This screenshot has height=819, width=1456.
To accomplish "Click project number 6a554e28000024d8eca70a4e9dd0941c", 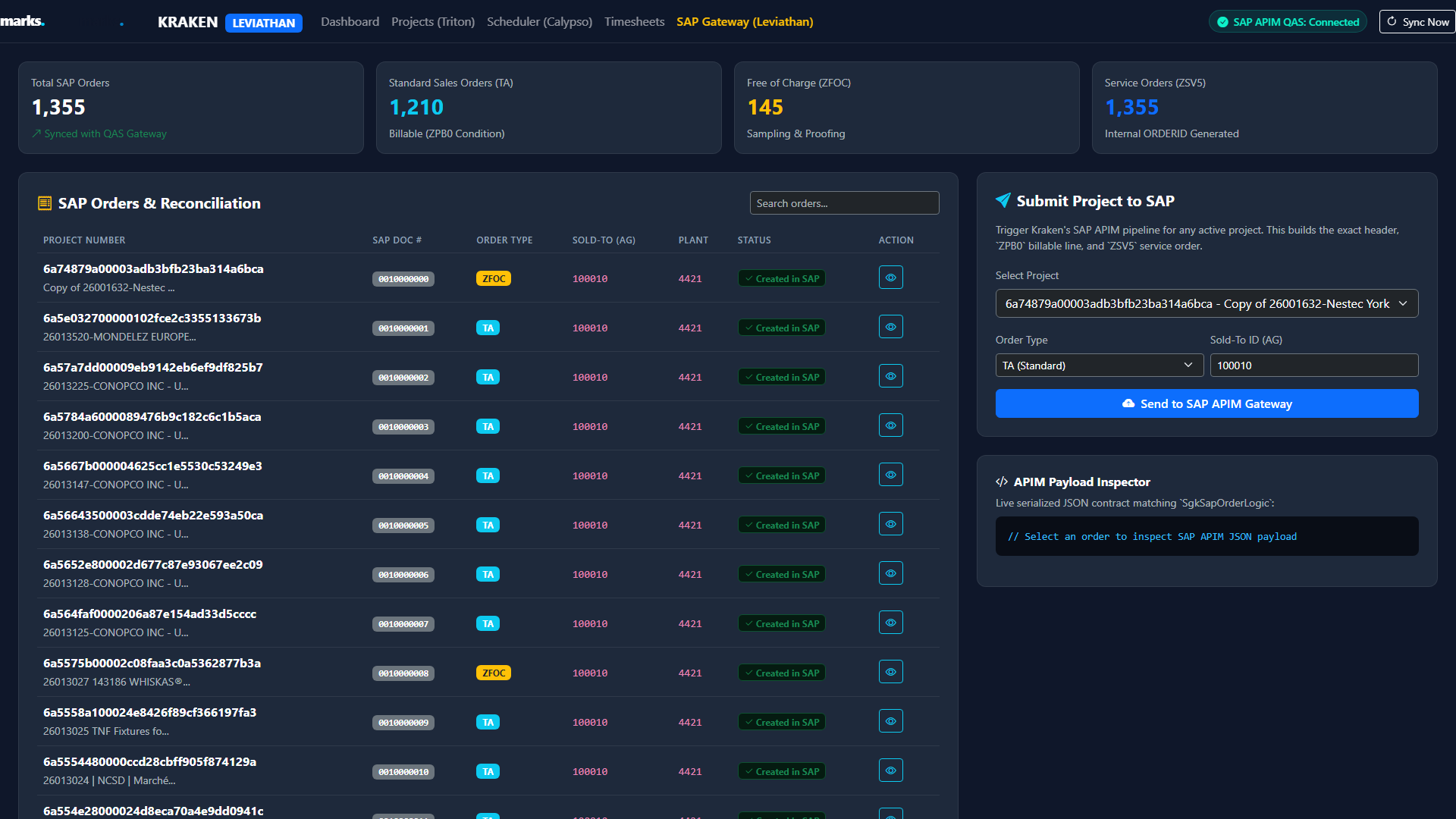I will (x=153, y=811).
